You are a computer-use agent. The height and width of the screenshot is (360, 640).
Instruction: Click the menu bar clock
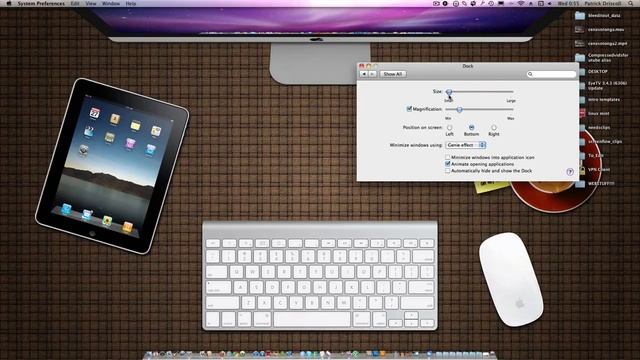568,3
